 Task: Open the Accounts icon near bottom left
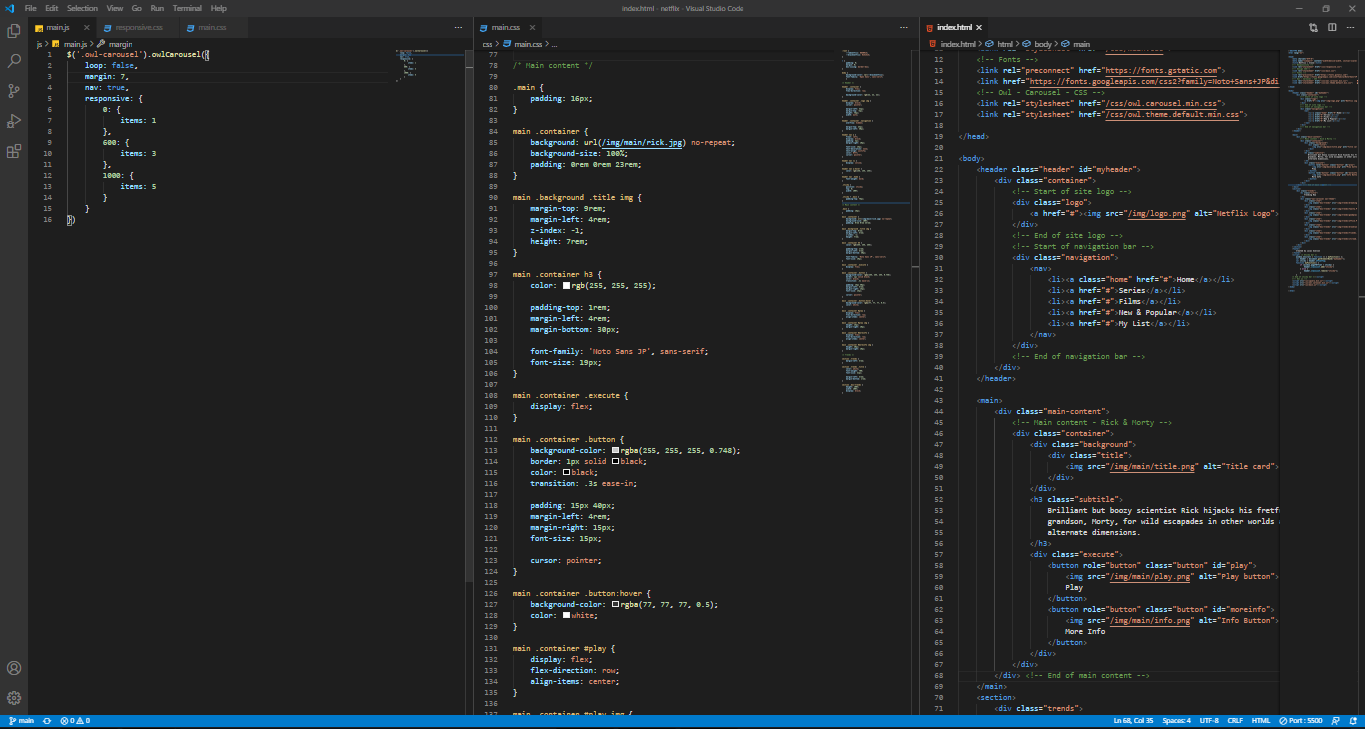coord(13,667)
